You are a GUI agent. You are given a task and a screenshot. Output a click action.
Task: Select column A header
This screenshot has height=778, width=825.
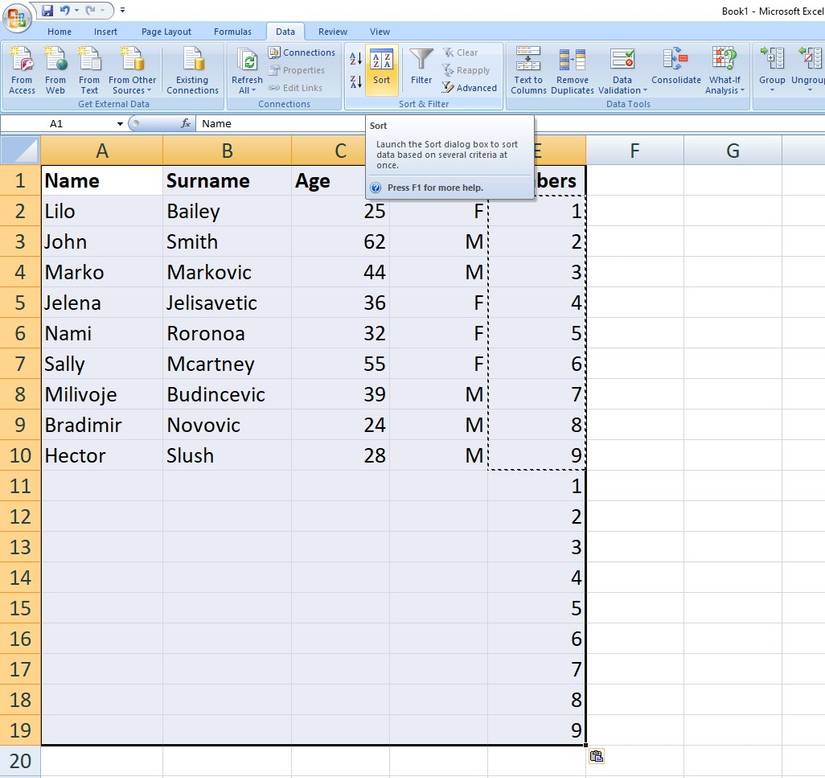[x=102, y=151]
